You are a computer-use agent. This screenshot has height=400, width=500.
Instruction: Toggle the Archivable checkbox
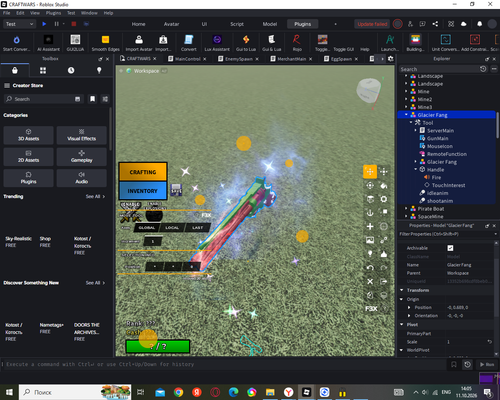point(450,248)
